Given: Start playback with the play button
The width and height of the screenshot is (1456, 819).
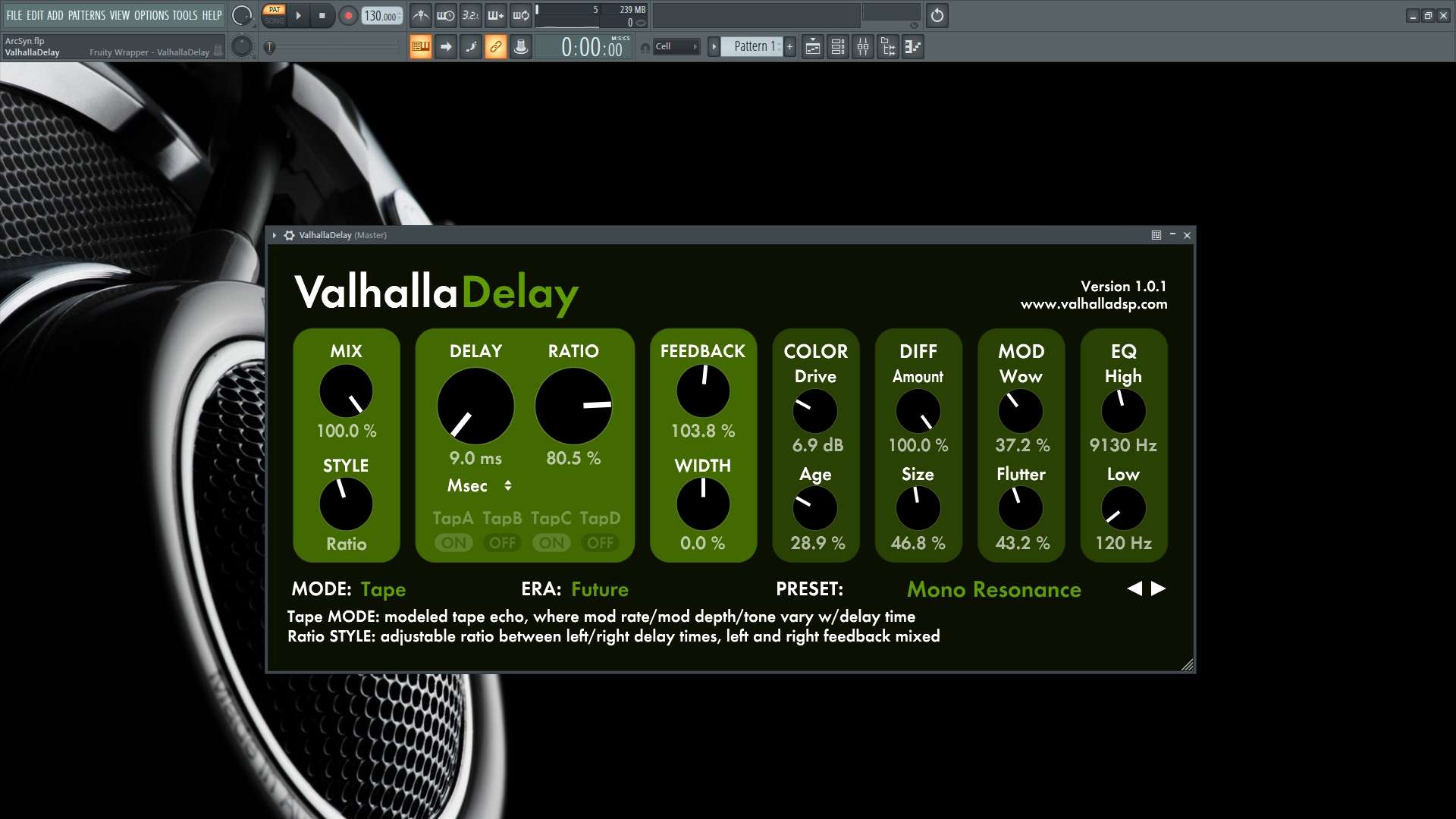Looking at the screenshot, I should point(298,15).
